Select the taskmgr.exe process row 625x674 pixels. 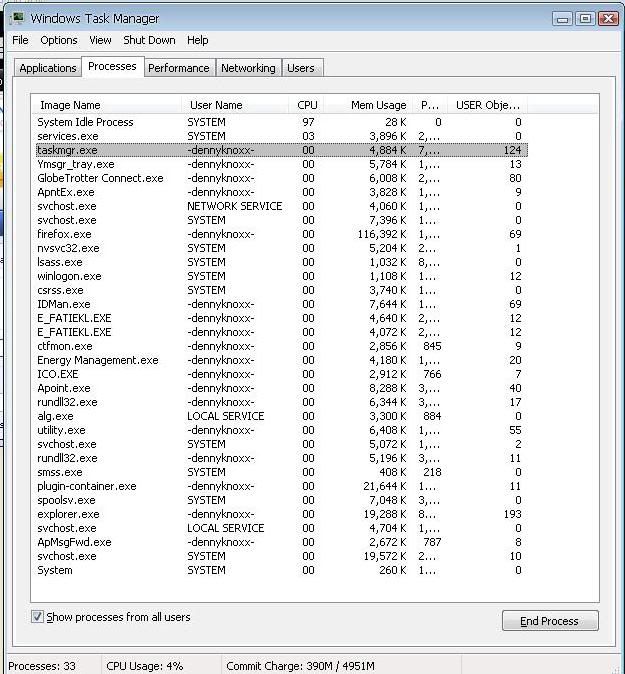point(282,150)
